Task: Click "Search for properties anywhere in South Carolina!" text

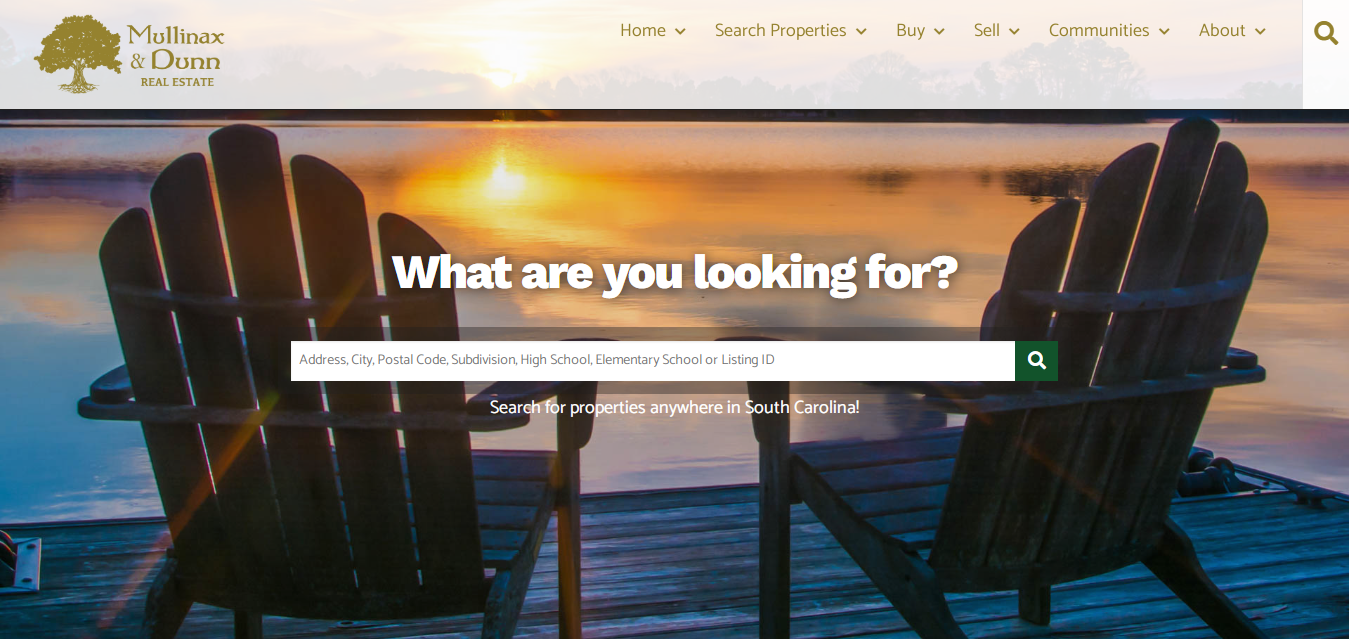Action: pyautogui.click(x=675, y=408)
